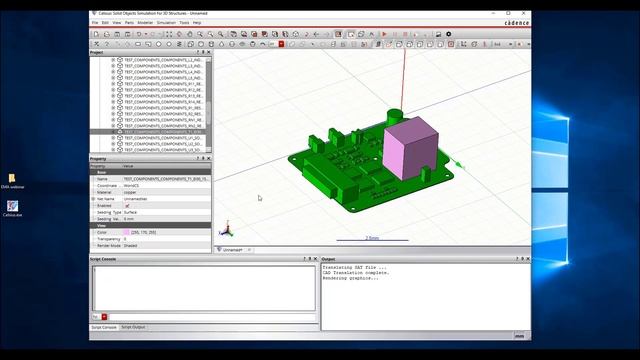Switch to the Script Output tab

click(x=133, y=327)
